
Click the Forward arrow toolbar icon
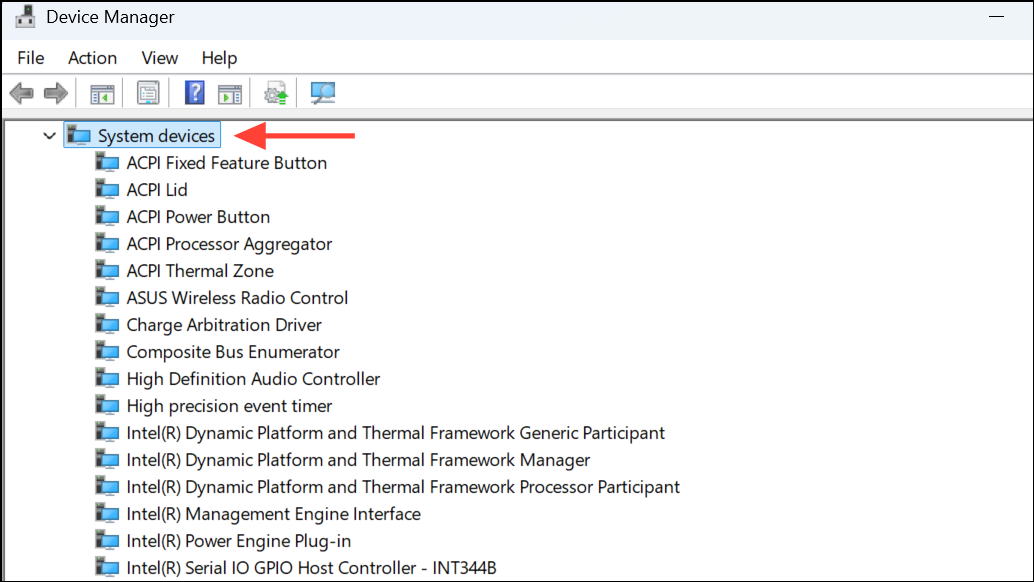pyautogui.click(x=55, y=93)
